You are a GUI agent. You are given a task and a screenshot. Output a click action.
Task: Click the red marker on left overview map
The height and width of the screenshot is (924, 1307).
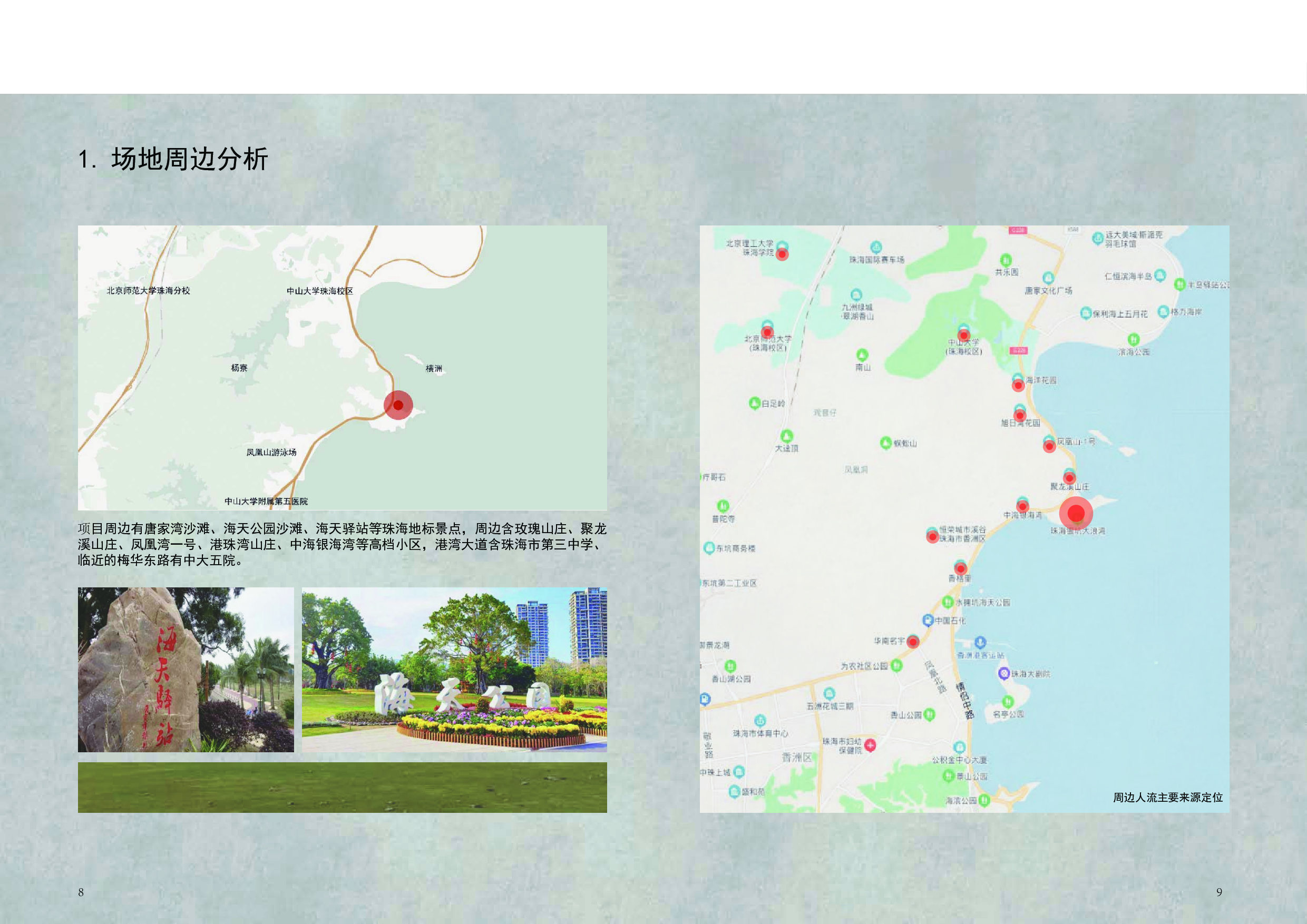[x=398, y=405]
